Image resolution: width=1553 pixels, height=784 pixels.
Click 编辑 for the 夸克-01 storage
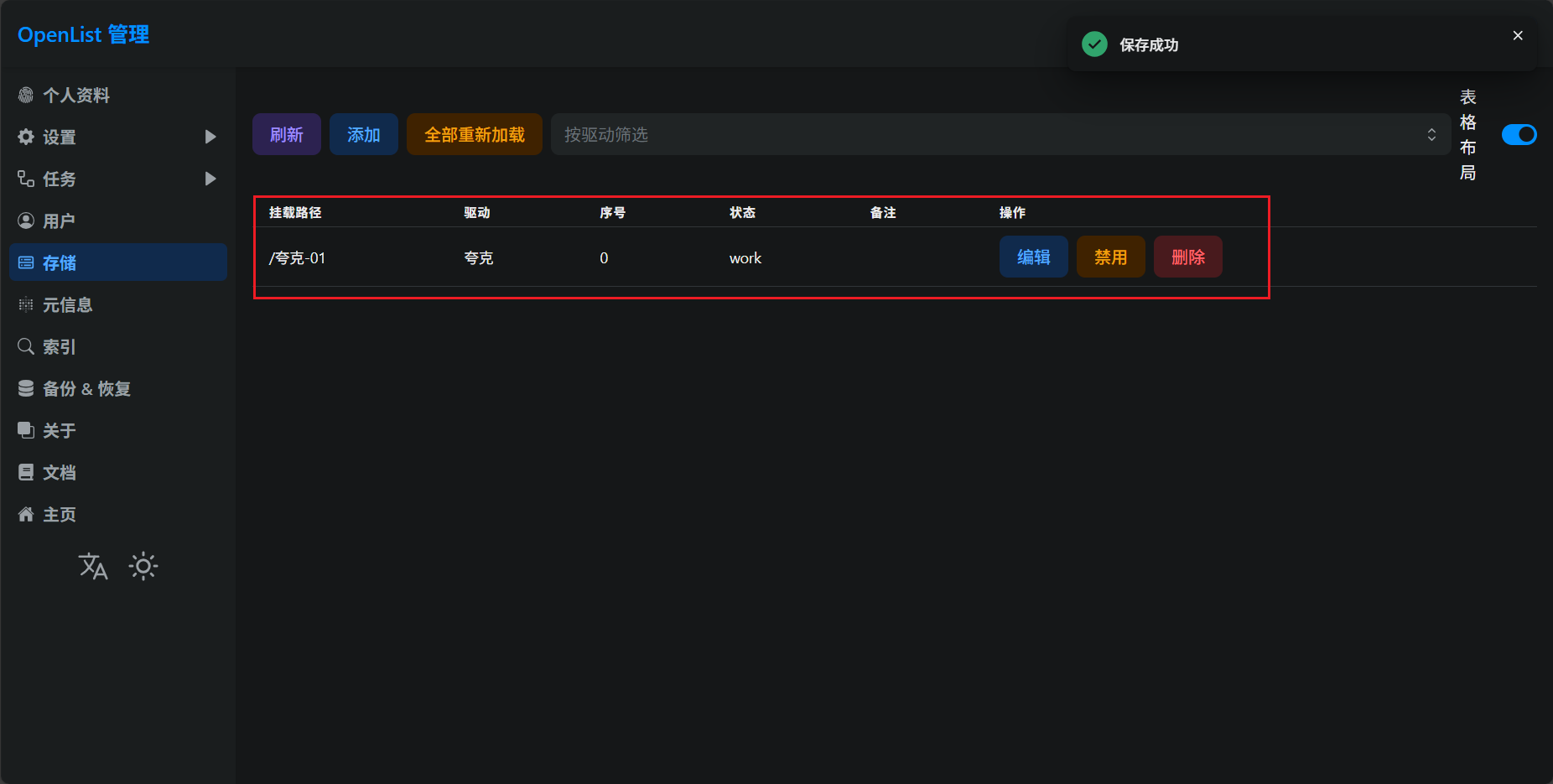click(x=1033, y=257)
